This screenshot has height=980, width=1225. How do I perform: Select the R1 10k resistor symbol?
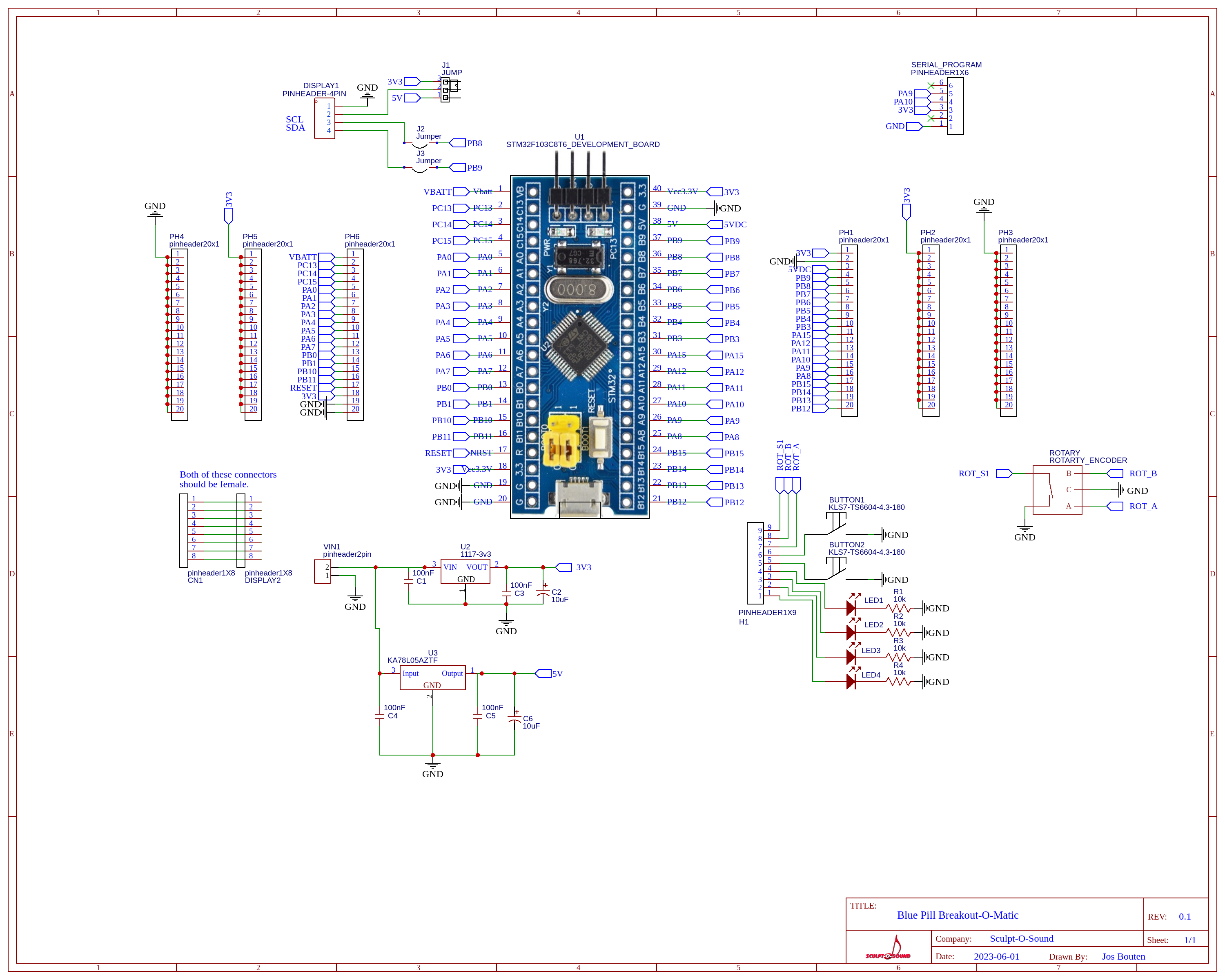coord(899,608)
